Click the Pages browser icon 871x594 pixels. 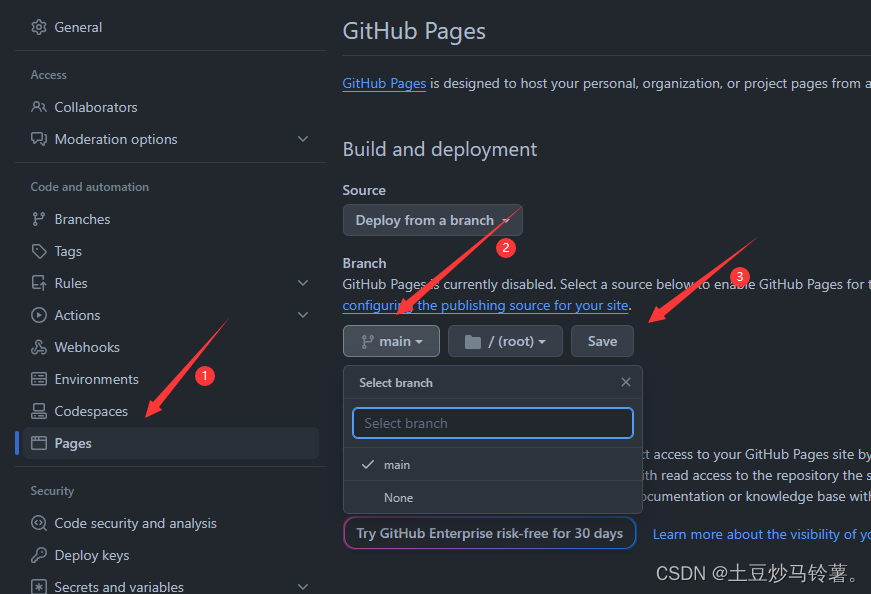coord(39,443)
